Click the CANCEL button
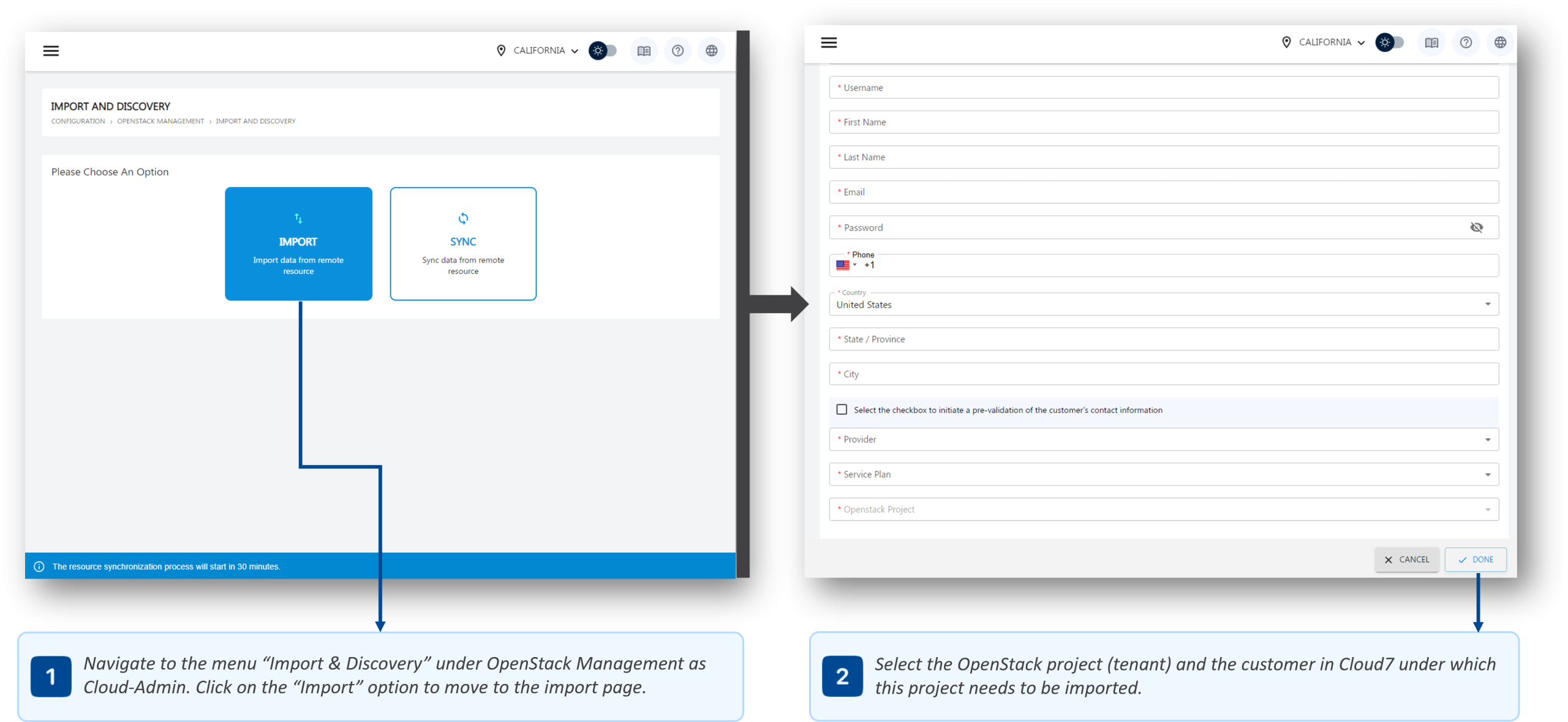The width and height of the screenshot is (1568, 722). click(x=1407, y=559)
